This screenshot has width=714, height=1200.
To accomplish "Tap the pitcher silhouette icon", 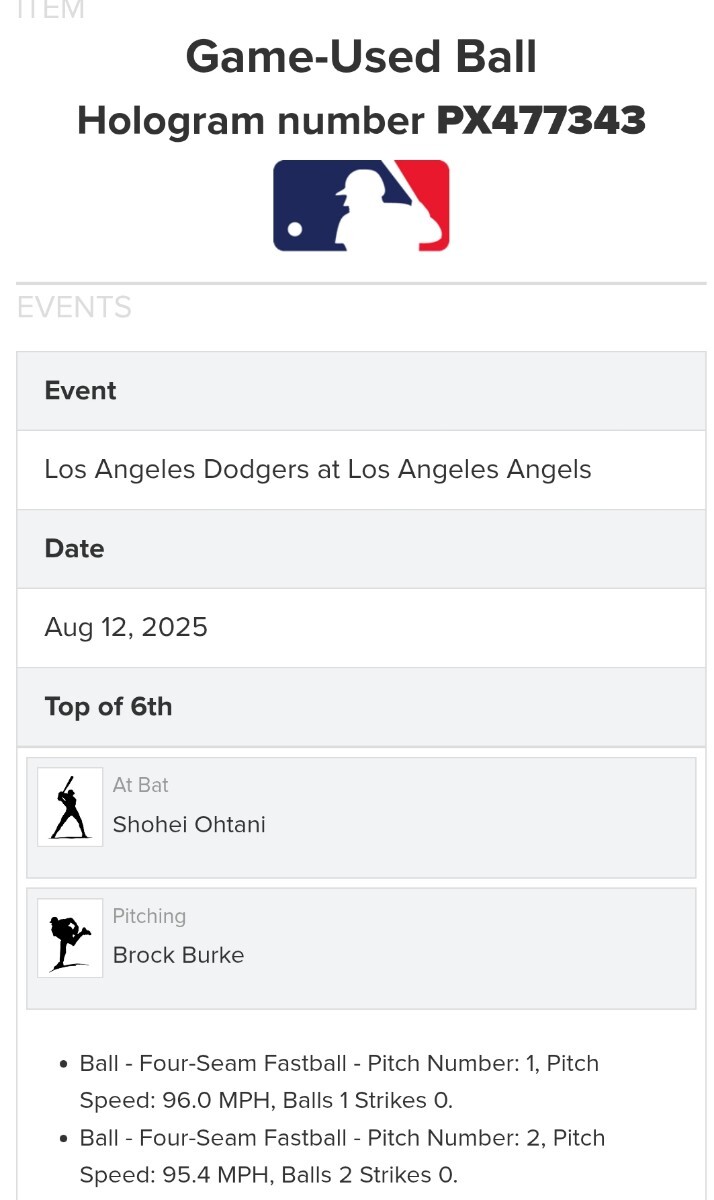I will click(x=70, y=938).
